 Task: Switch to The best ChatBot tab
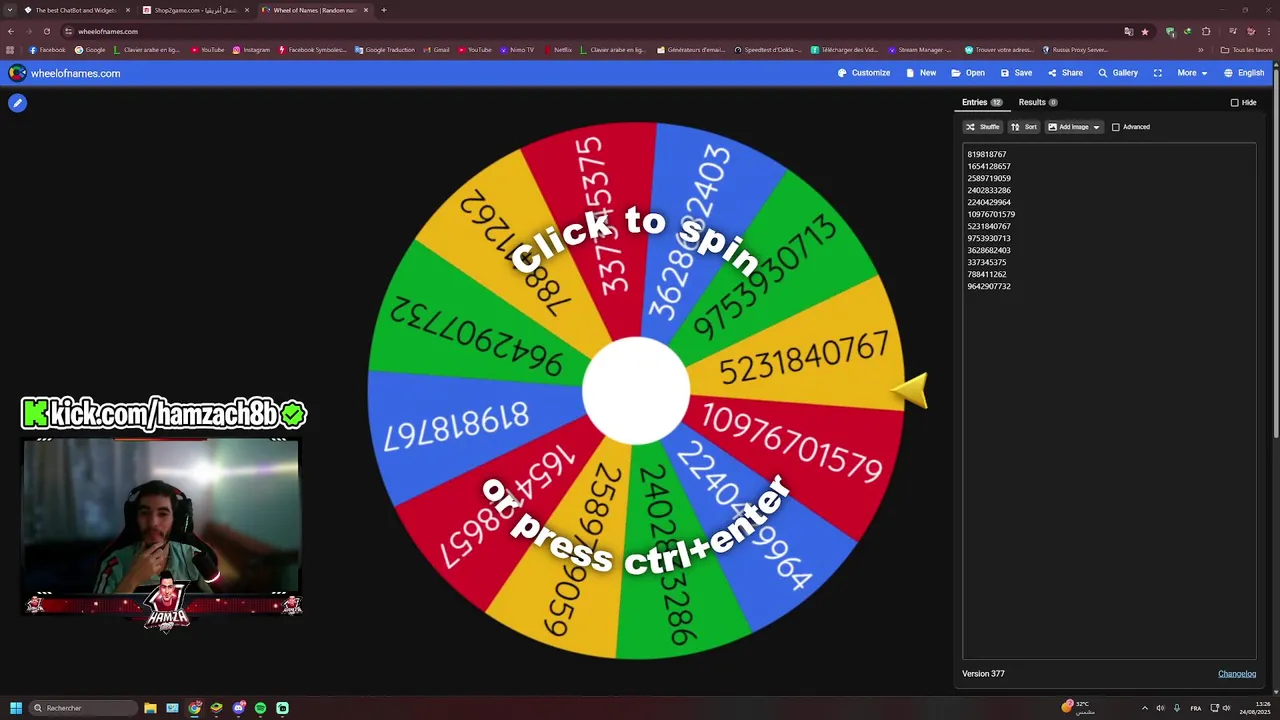click(x=76, y=10)
